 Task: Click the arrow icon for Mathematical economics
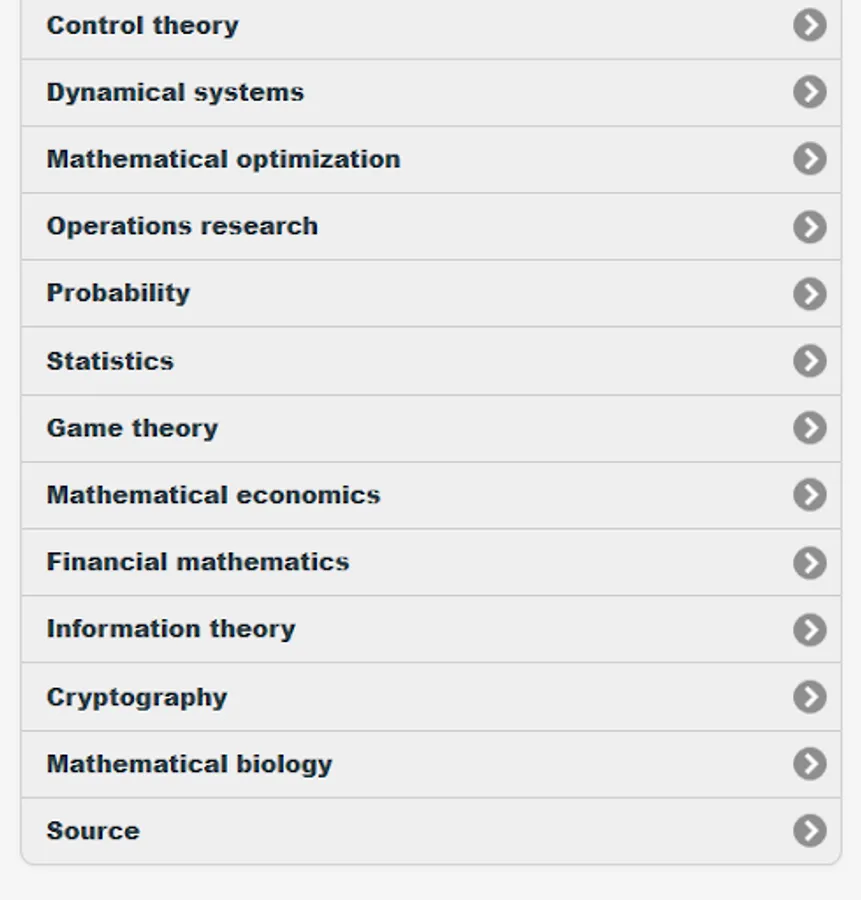(810, 495)
